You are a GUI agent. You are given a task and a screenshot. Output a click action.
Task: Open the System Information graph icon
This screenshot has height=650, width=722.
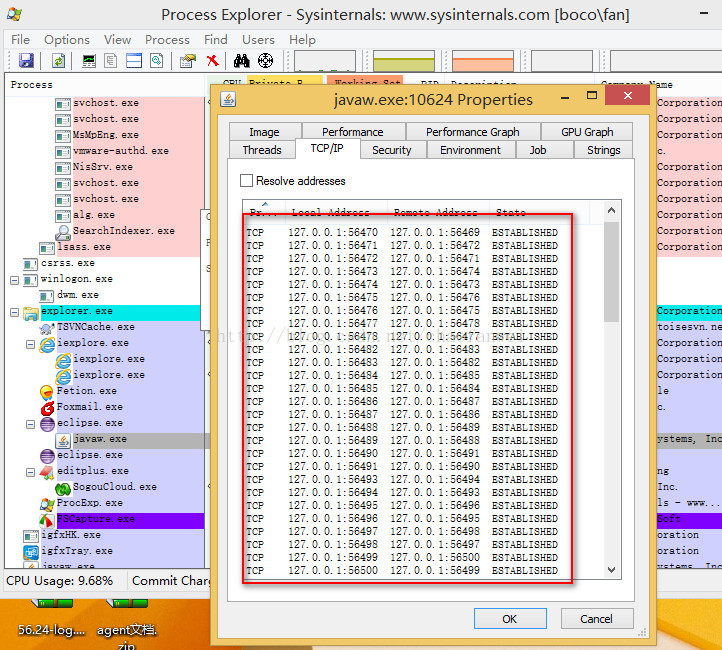[x=89, y=60]
